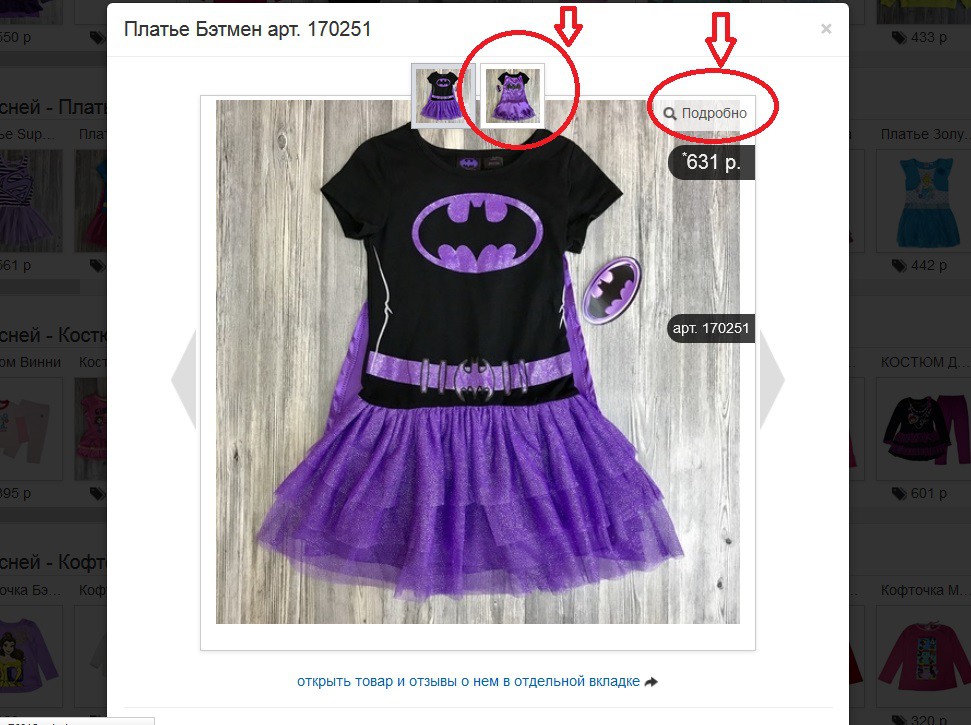The width and height of the screenshot is (971, 725).
Task: Click the price tag icon near 601 р
Action: 899,494
